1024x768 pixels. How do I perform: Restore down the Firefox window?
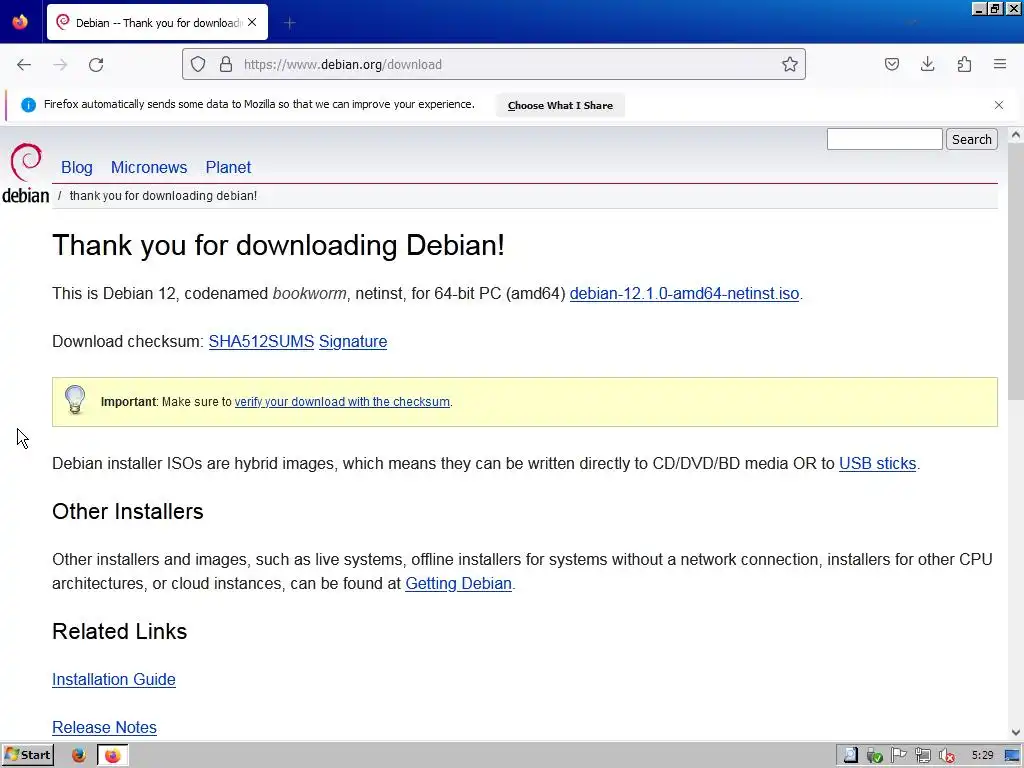995,8
